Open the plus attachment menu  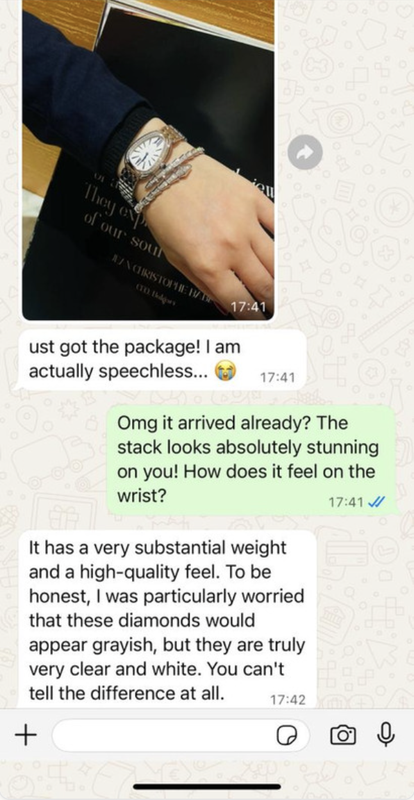(26, 735)
